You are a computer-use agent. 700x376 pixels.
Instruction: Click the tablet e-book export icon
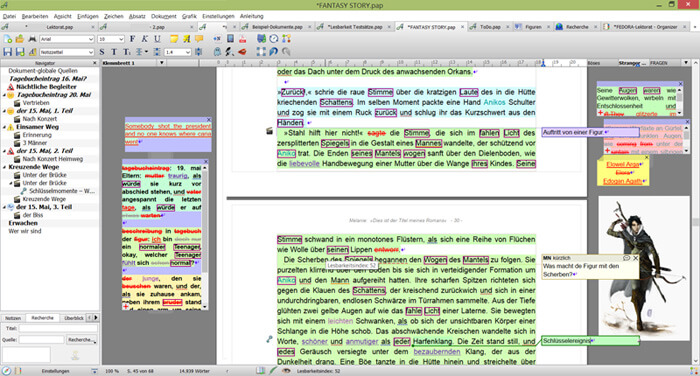click(x=230, y=39)
